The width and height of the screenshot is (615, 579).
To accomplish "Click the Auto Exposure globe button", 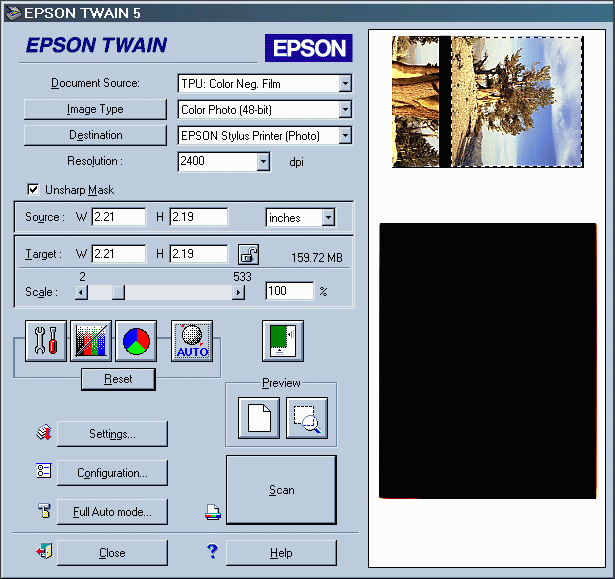I will [192, 341].
